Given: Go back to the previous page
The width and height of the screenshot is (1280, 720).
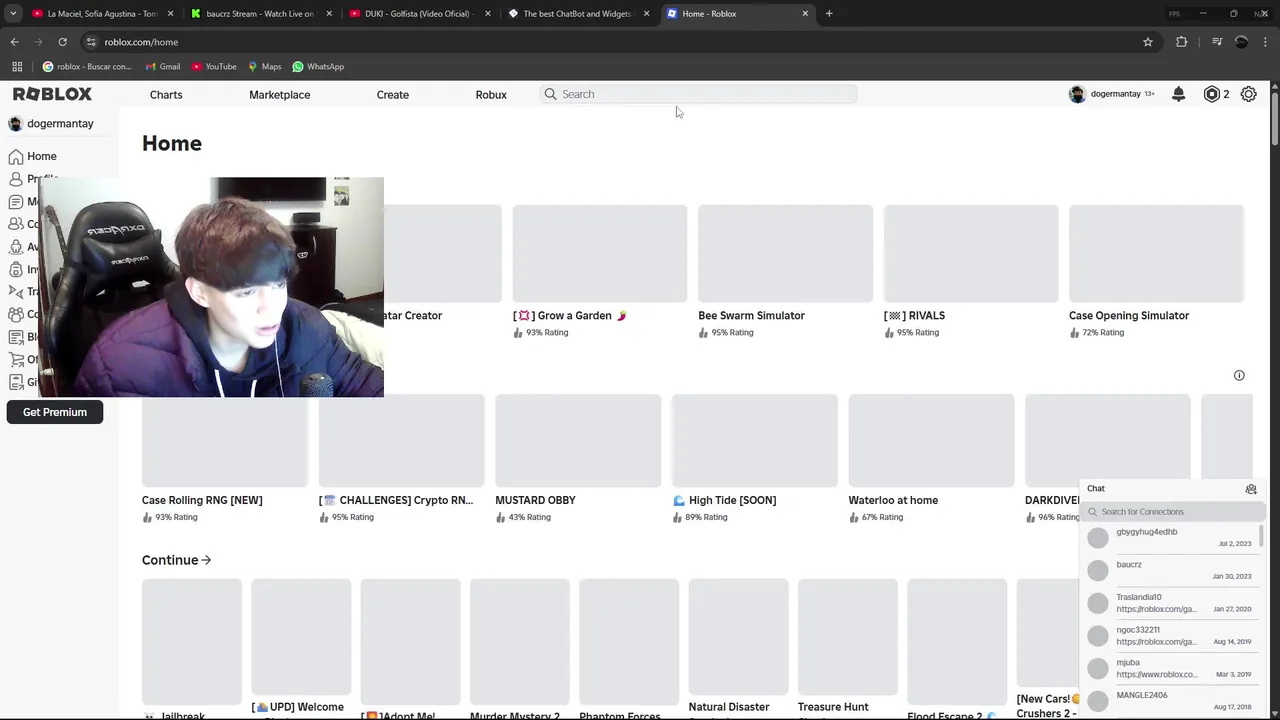Looking at the screenshot, I should 14,42.
